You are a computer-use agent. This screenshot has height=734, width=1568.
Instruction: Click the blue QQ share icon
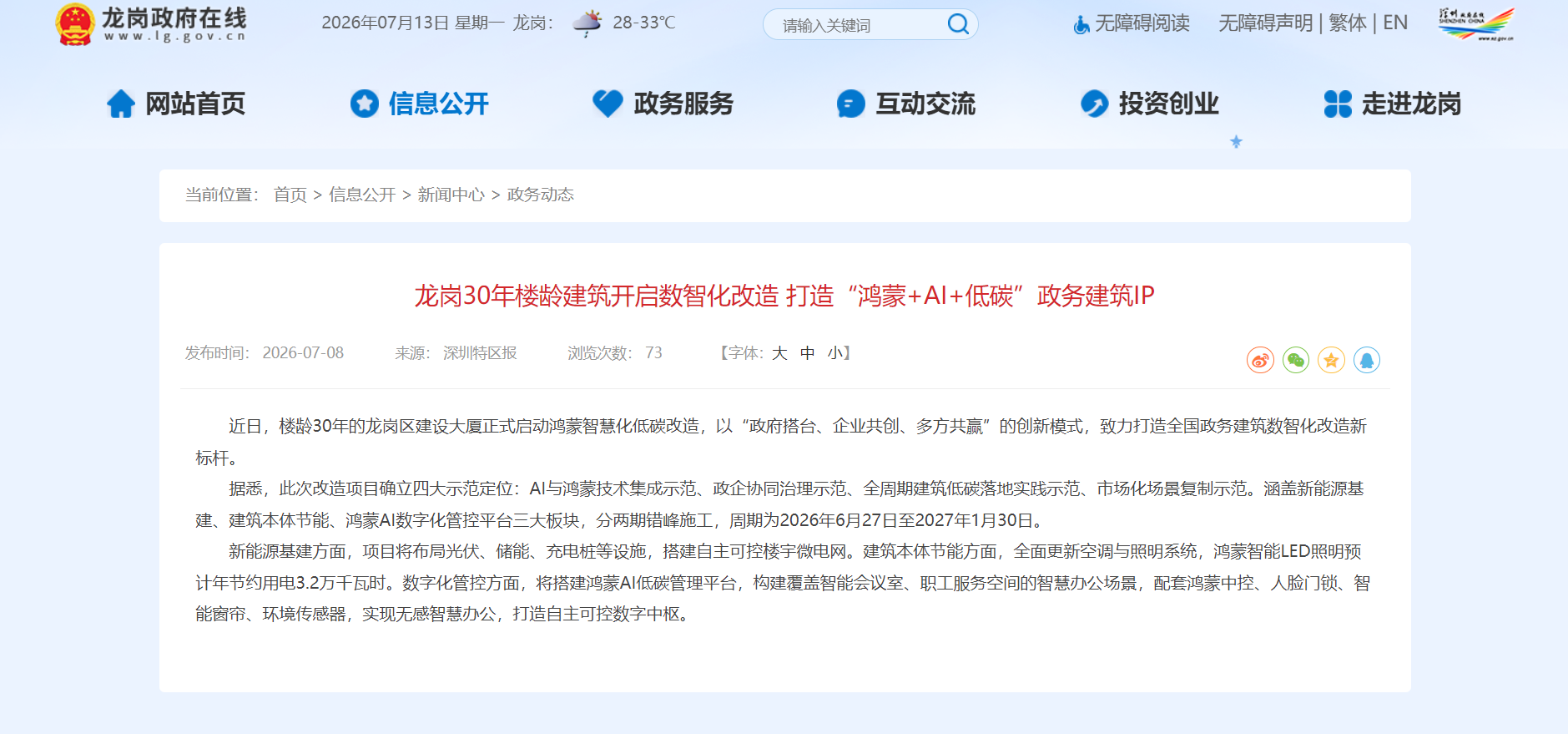1367,360
